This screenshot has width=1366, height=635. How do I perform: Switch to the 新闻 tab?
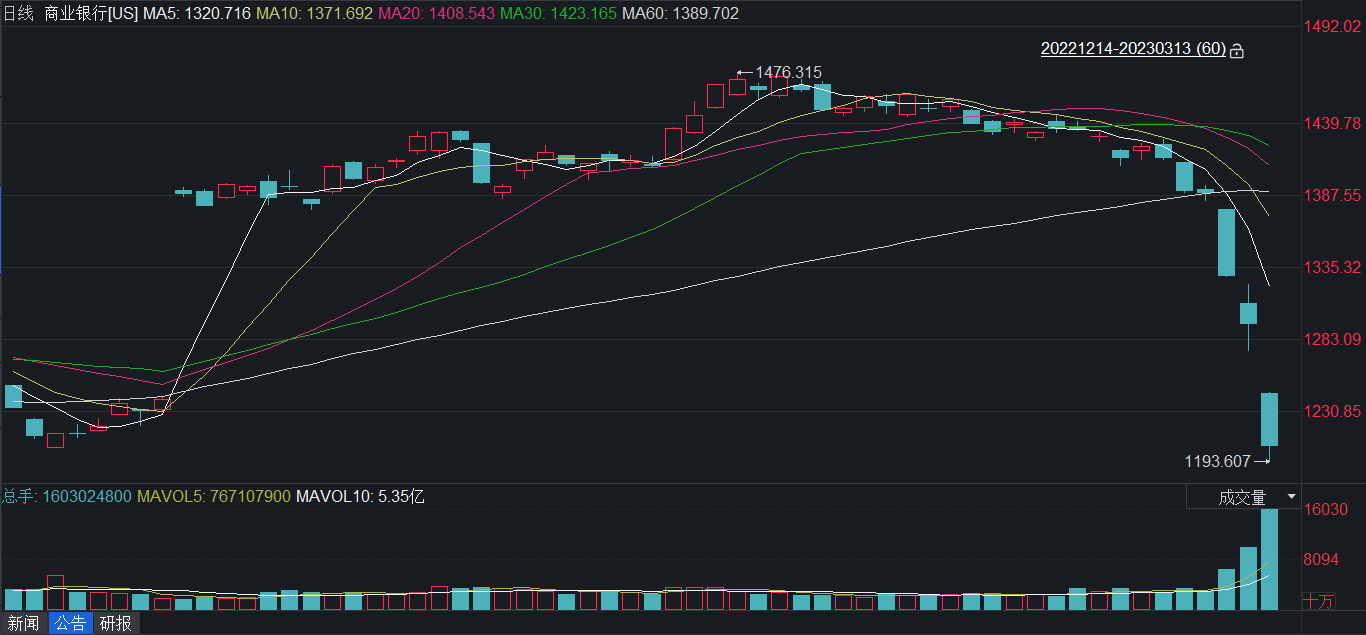(x=22, y=624)
